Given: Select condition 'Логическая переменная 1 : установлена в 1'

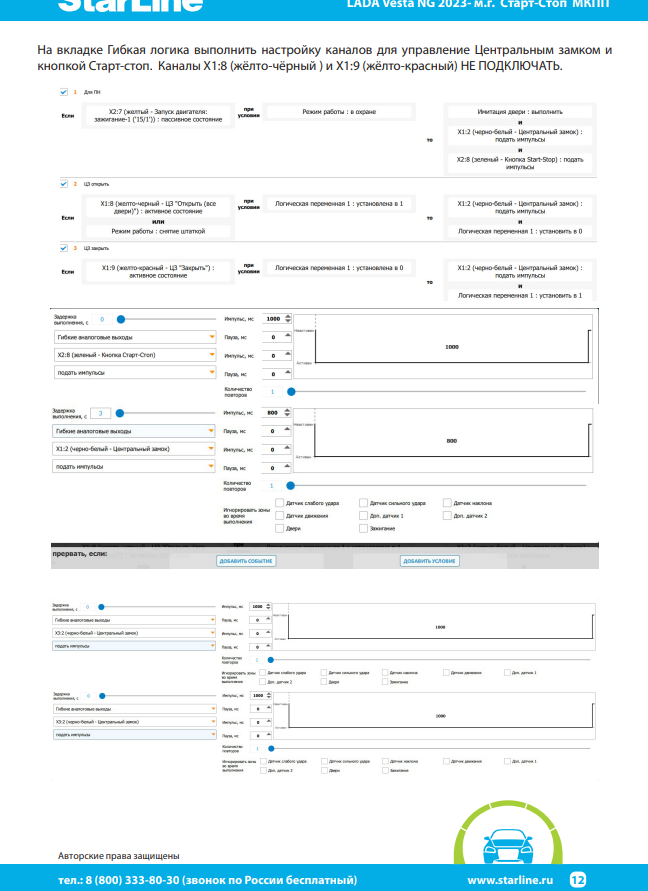Looking at the screenshot, I should coord(339,203).
